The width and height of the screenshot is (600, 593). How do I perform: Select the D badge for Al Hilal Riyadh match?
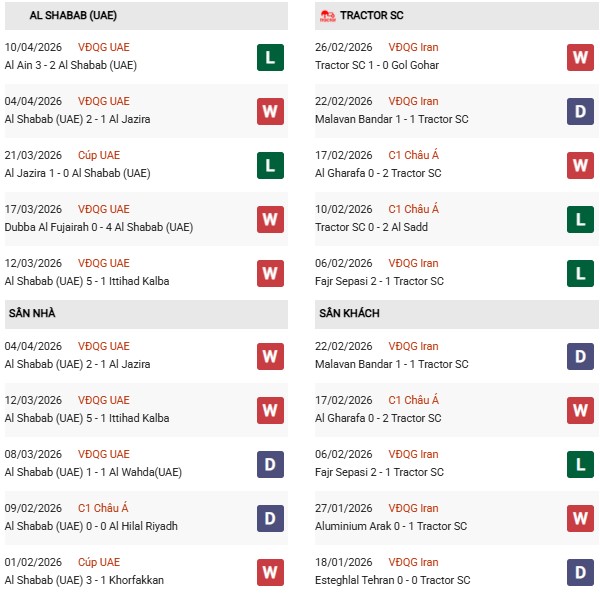270,518
